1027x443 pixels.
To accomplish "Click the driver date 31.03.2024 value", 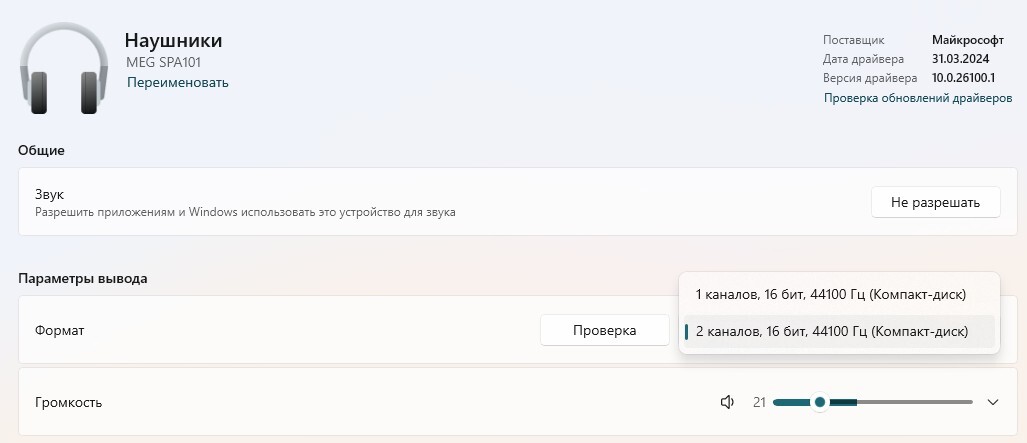I will coord(960,59).
